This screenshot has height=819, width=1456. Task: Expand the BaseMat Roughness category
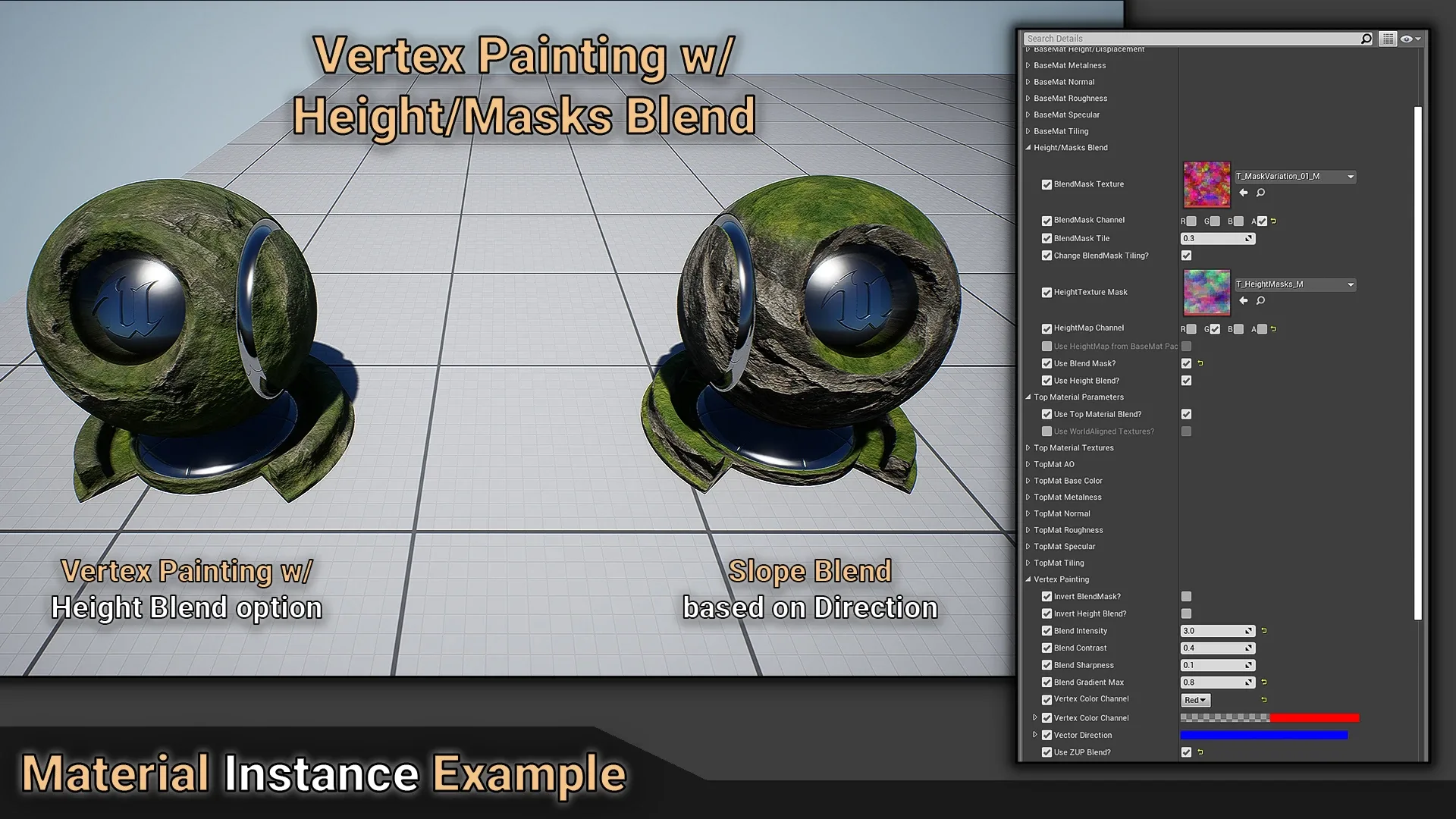tap(1028, 99)
